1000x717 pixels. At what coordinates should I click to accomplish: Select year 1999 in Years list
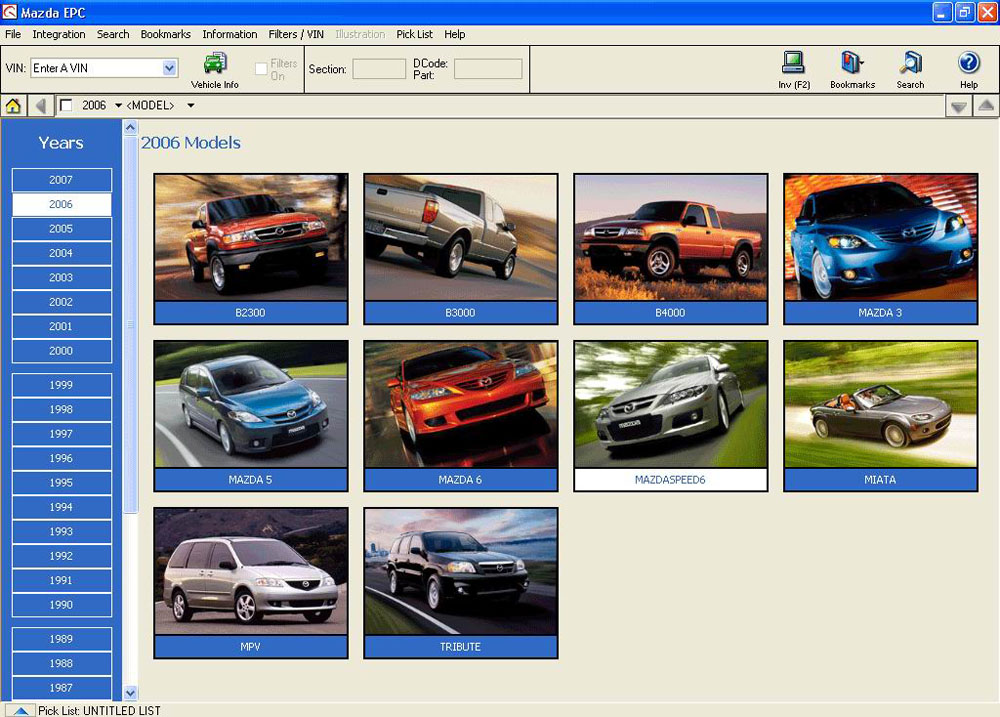[x=61, y=385]
